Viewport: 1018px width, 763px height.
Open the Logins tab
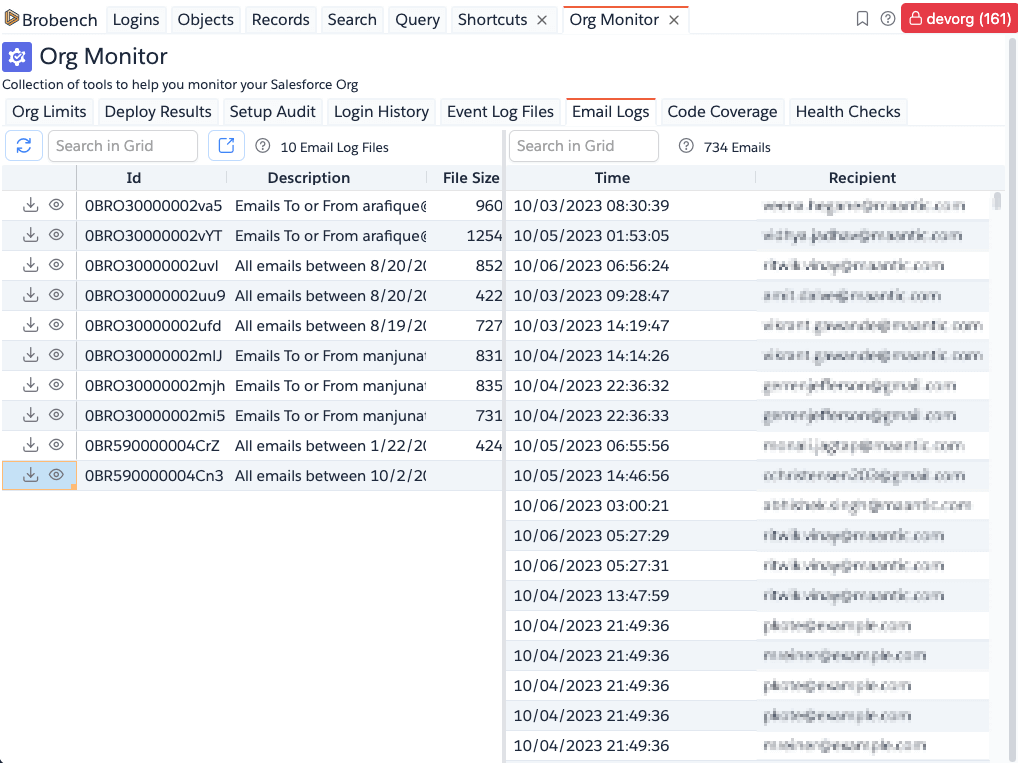click(x=136, y=19)
